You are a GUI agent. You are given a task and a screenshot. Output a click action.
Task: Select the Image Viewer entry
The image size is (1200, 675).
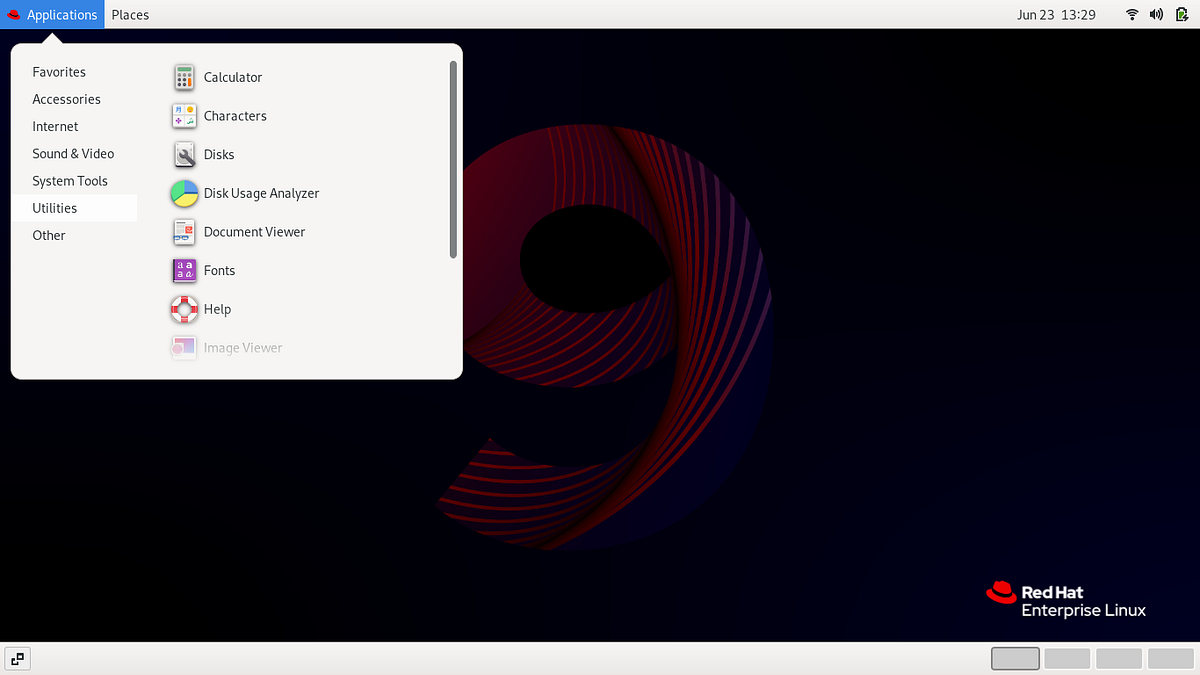[242, 347]
